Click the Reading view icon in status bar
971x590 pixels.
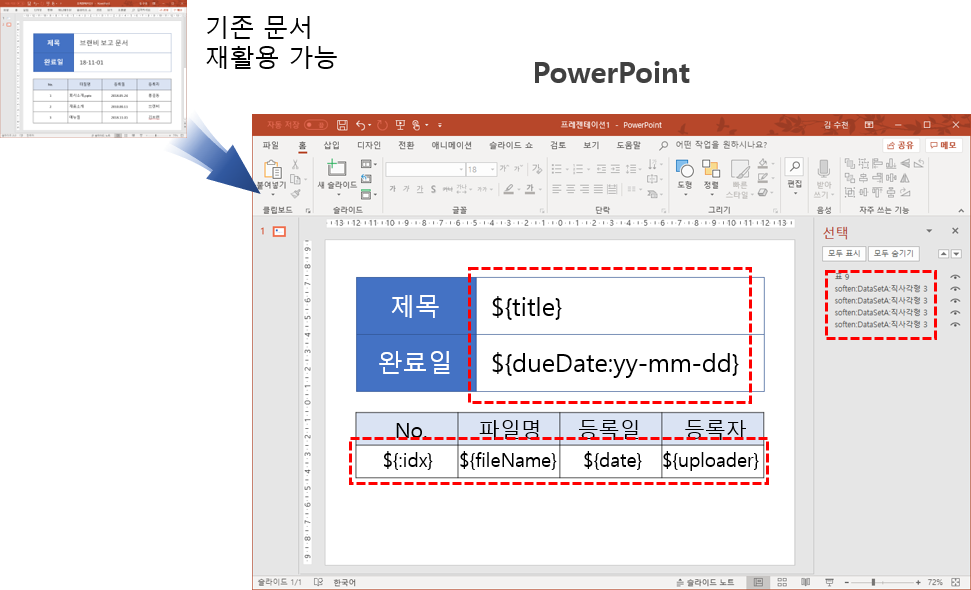pyautogui.click(x=805, y=582)
